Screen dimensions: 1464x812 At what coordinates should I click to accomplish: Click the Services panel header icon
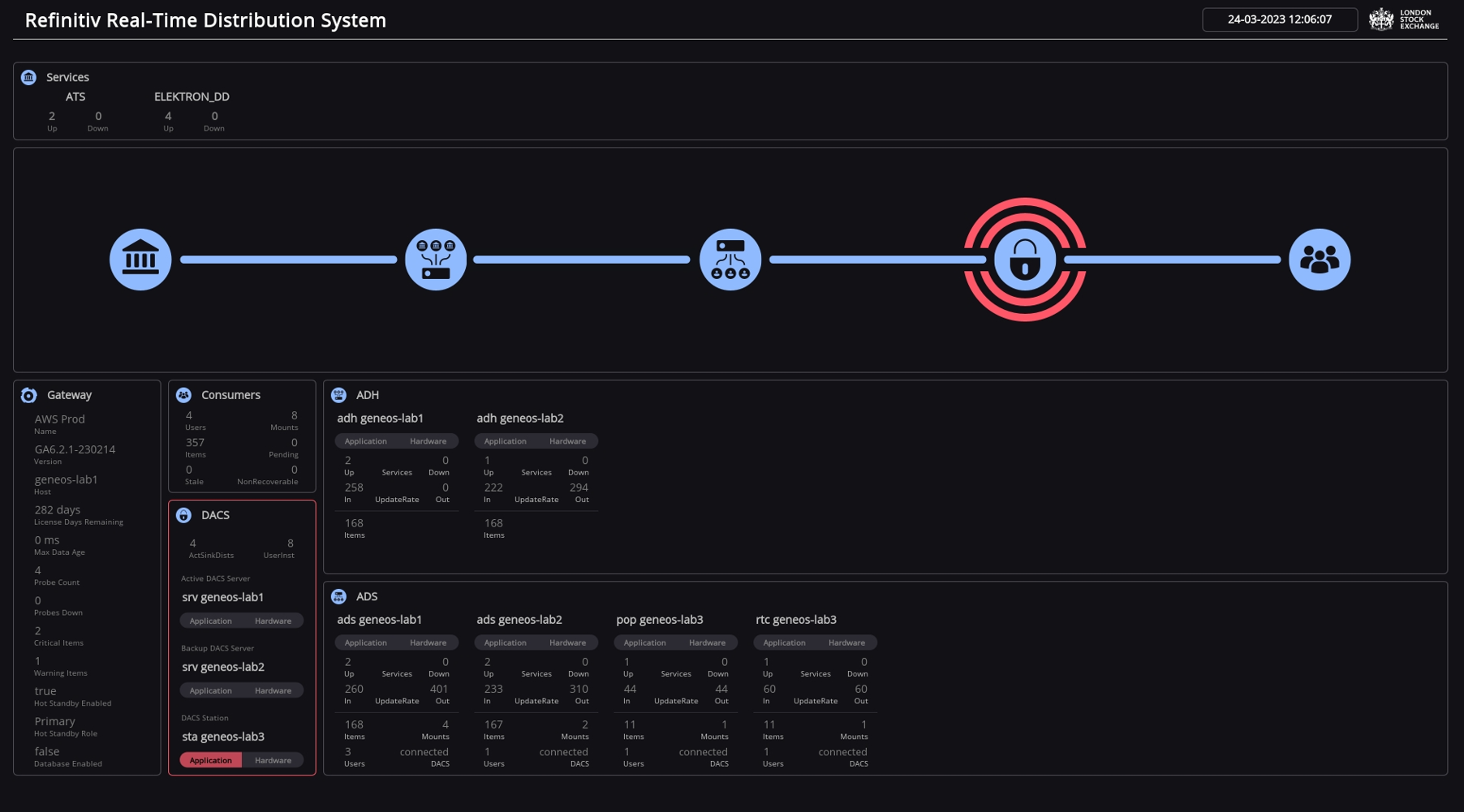click(29, 77)
